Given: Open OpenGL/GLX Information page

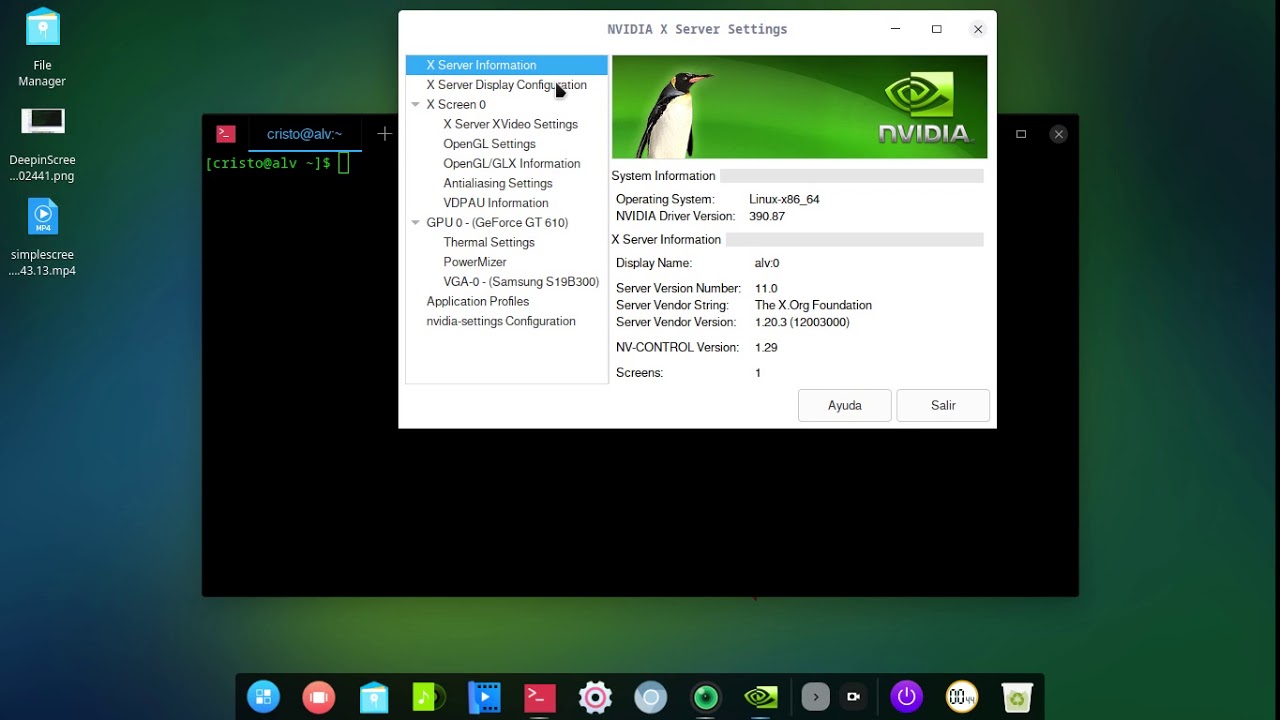Looking at the screenshot, I should (511, 164).
